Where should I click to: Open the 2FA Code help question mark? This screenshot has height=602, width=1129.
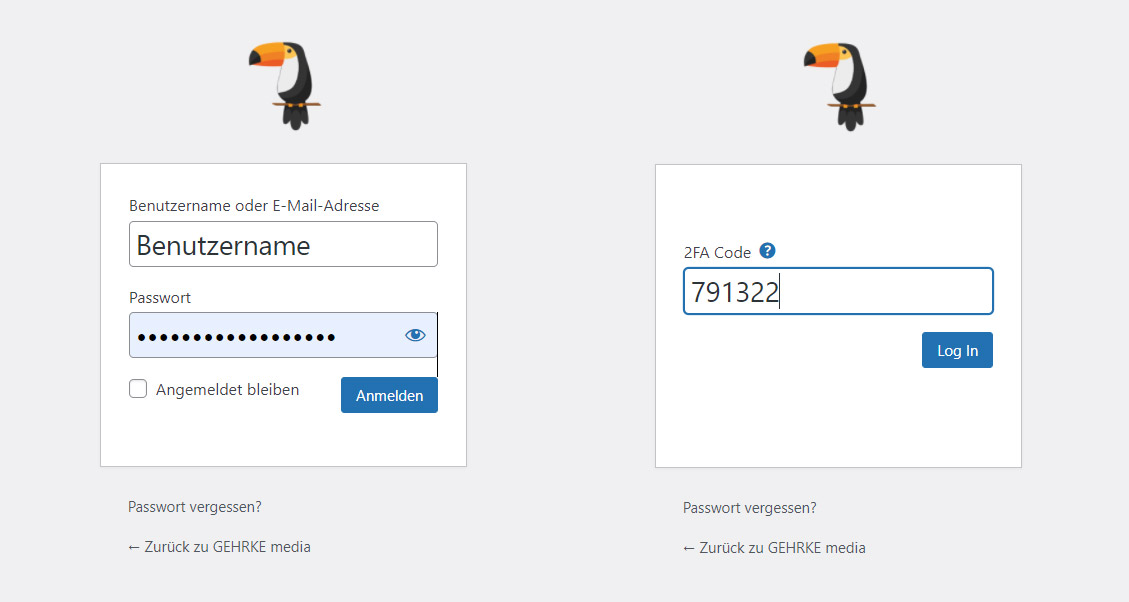click(x=768, y=251)
